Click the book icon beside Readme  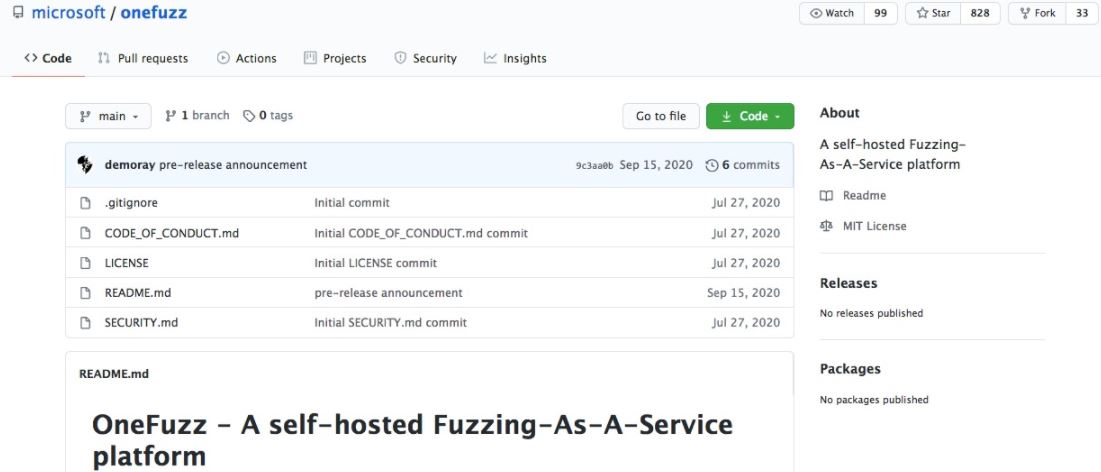pyautogui.click(x=826, y=196)
